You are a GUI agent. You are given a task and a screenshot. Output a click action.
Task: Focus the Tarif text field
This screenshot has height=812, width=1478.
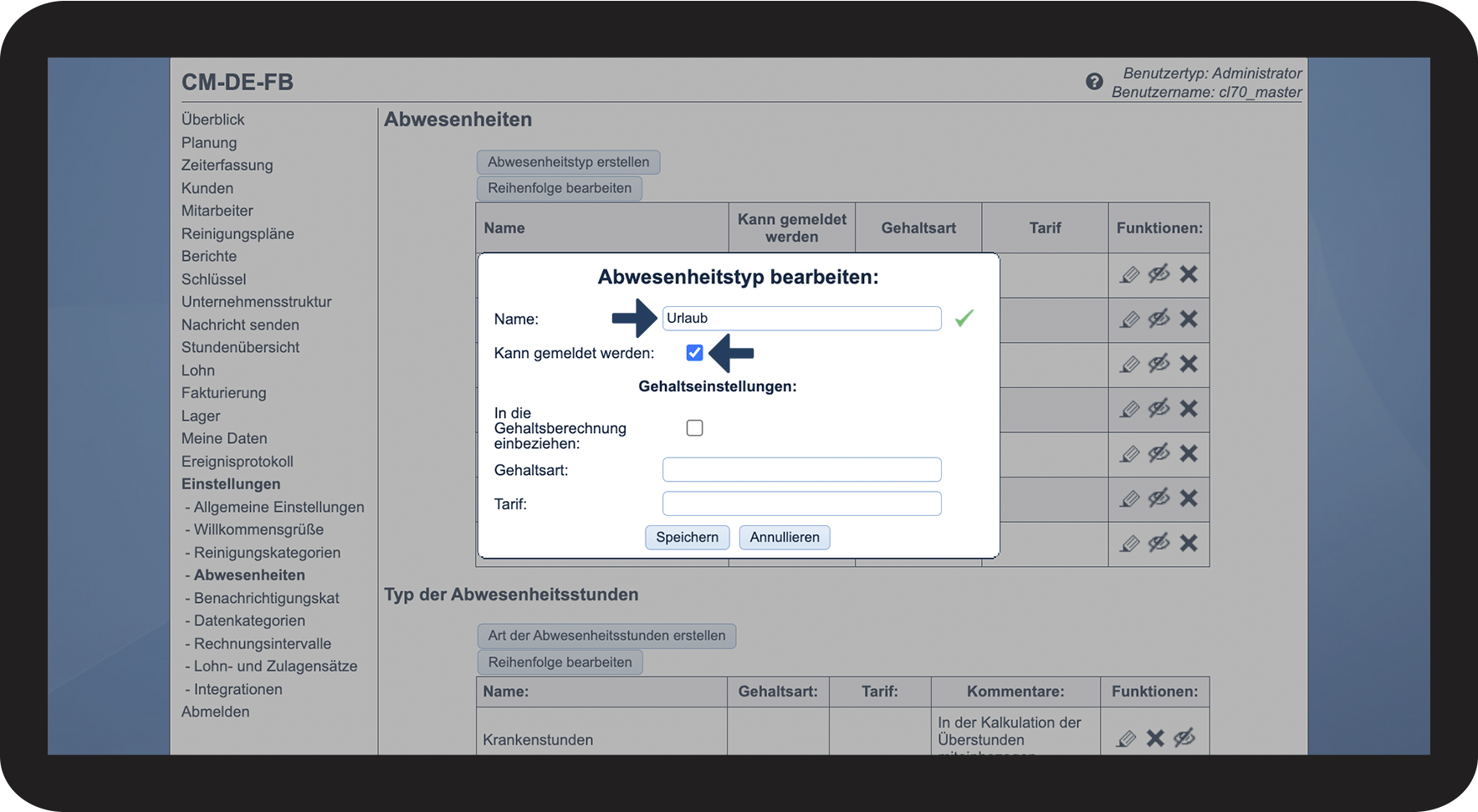point(801,504)
